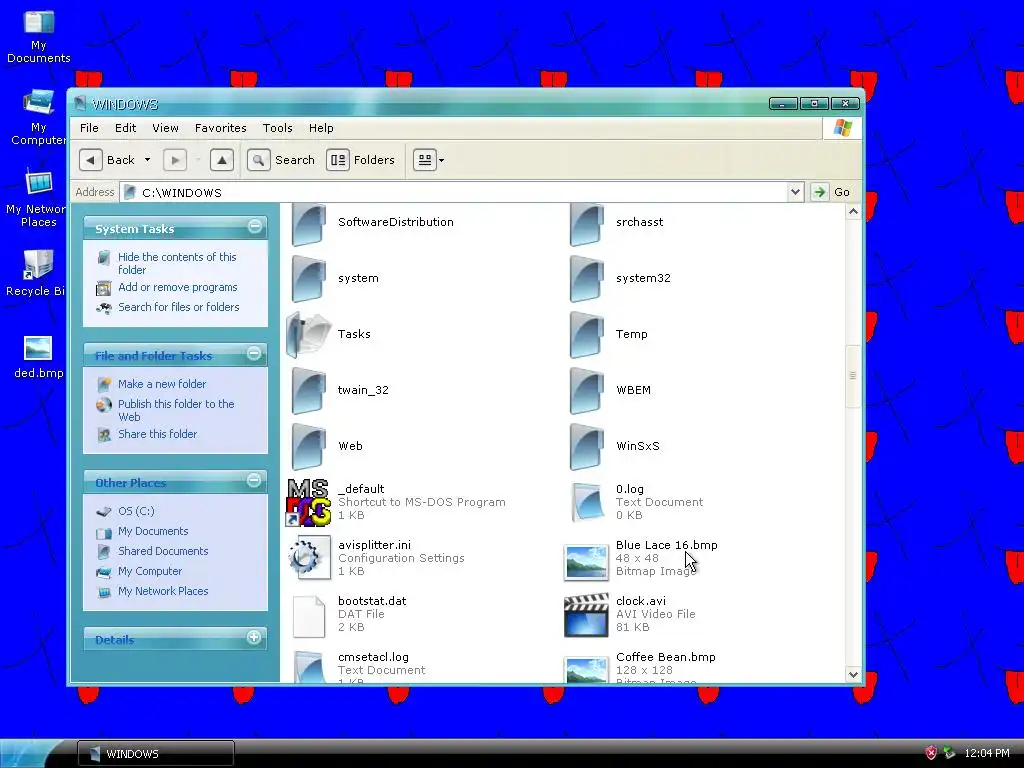Click Search for files or folders
The width and height of the screenshot is (1024, 768).
point(178,307)
